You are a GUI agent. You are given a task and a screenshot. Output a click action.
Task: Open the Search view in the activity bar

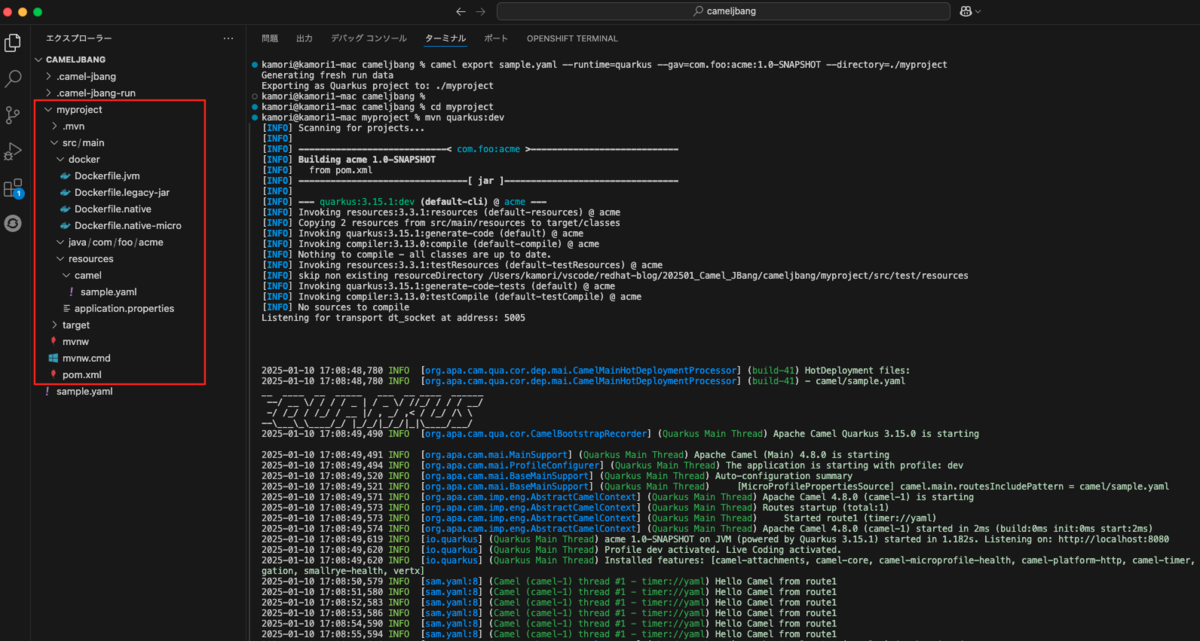click(x=14, y=78)
